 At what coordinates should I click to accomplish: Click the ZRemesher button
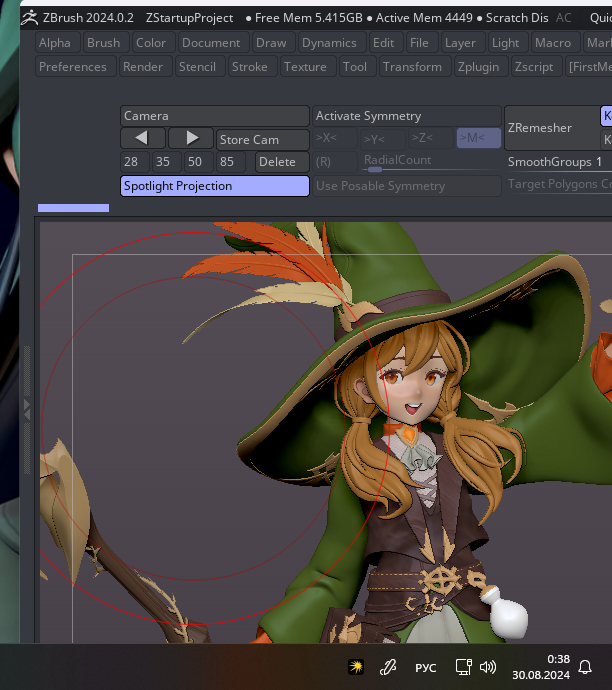[551, 128]
